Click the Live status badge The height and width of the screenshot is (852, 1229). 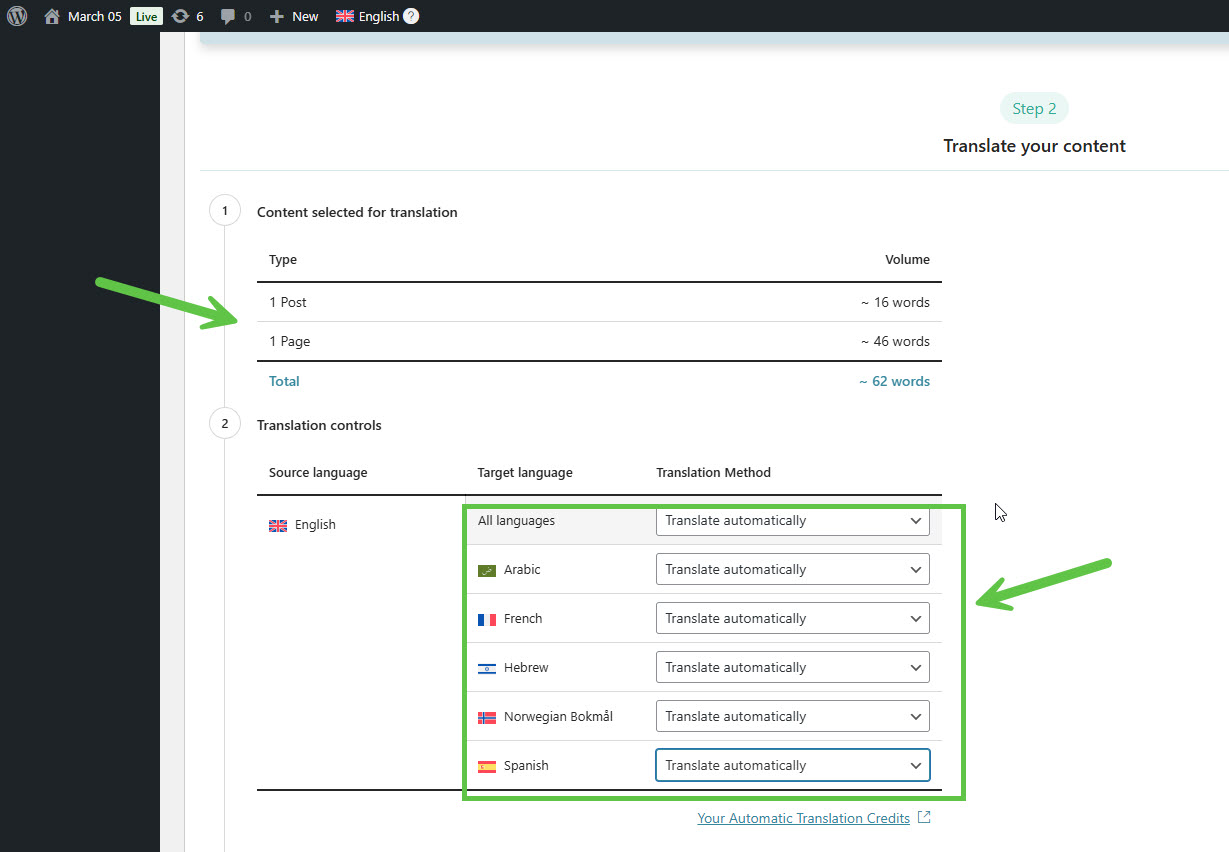coord(146,16)
